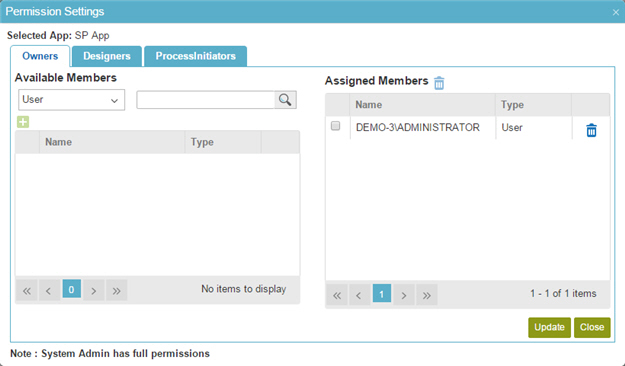Viewport: 625px width, 366px height.
Task: Check the DEMO-3\ADMINISTRATOR row checkbox
Action: [x=336, y=126]
